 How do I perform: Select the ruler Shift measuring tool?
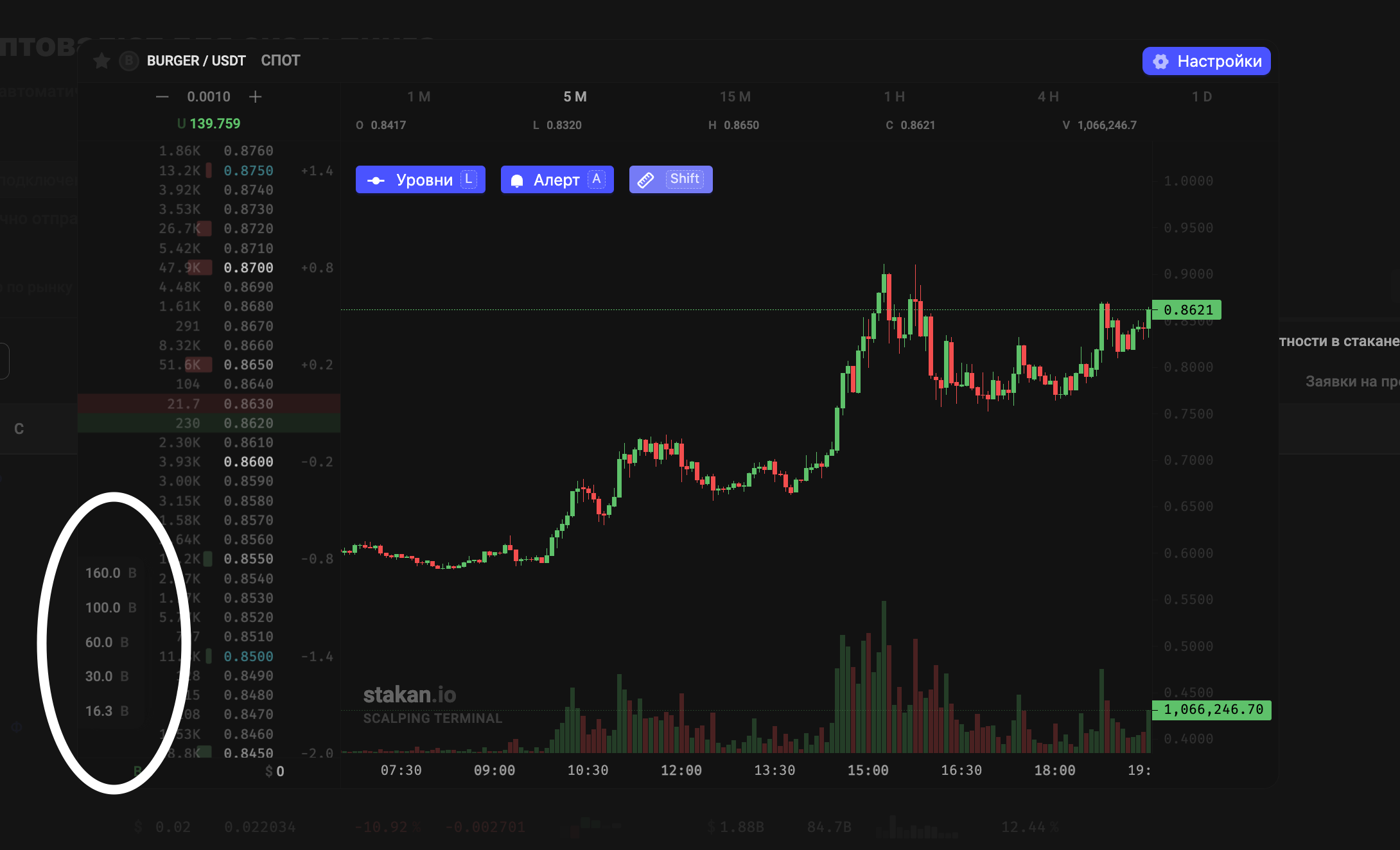coord(670,180)
